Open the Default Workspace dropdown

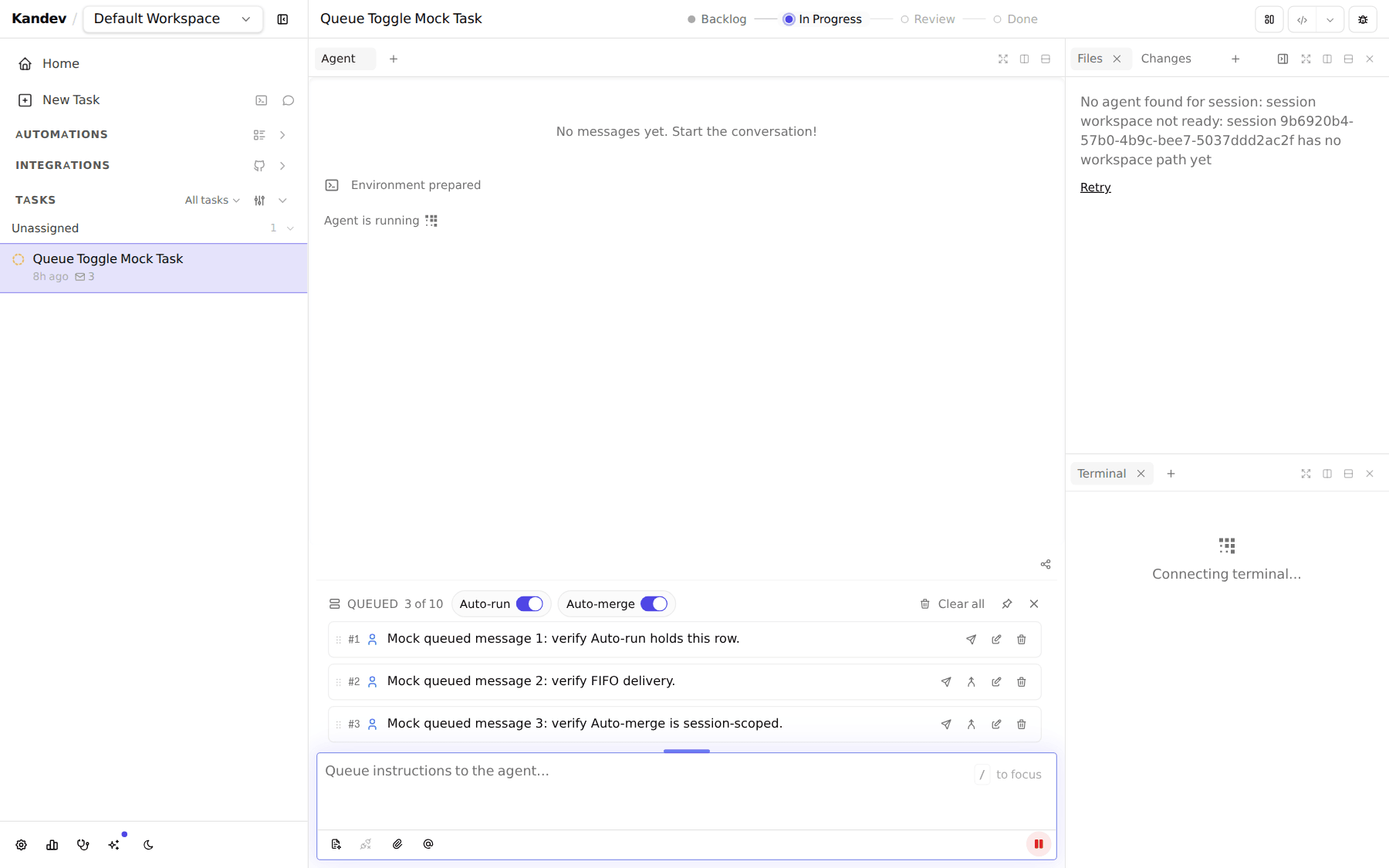(173, 19)
